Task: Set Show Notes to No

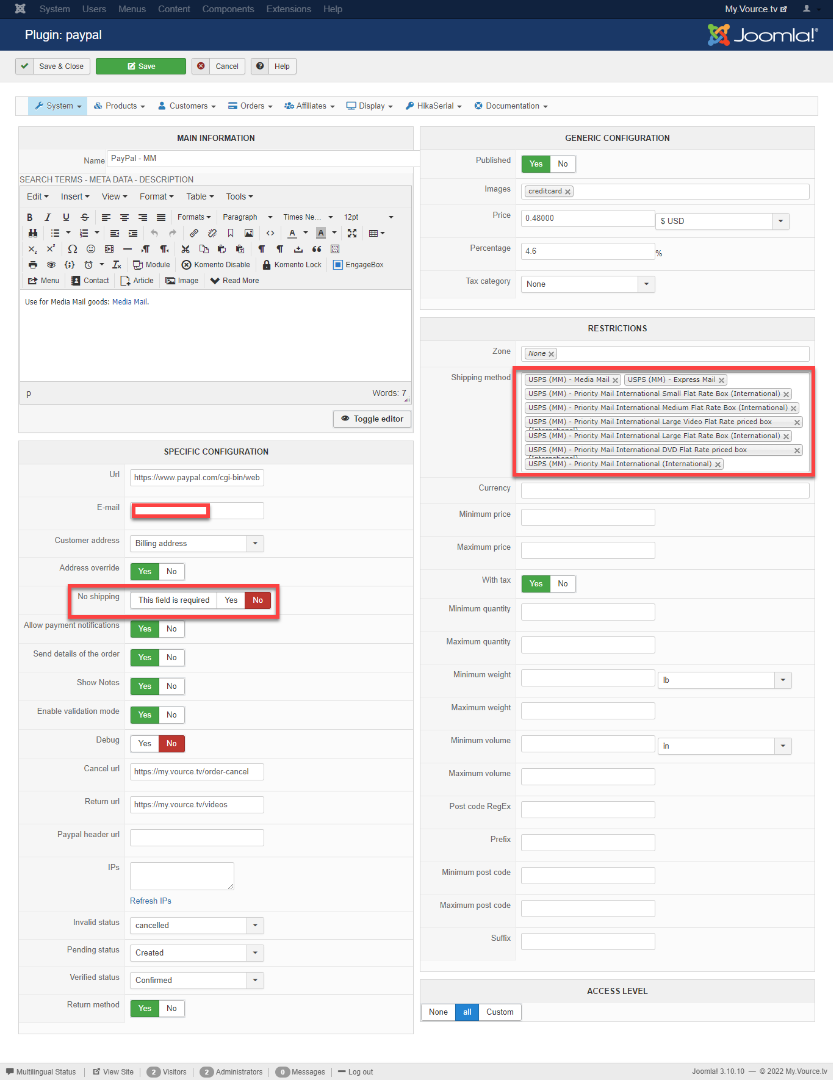Action: tap(172, 687)
